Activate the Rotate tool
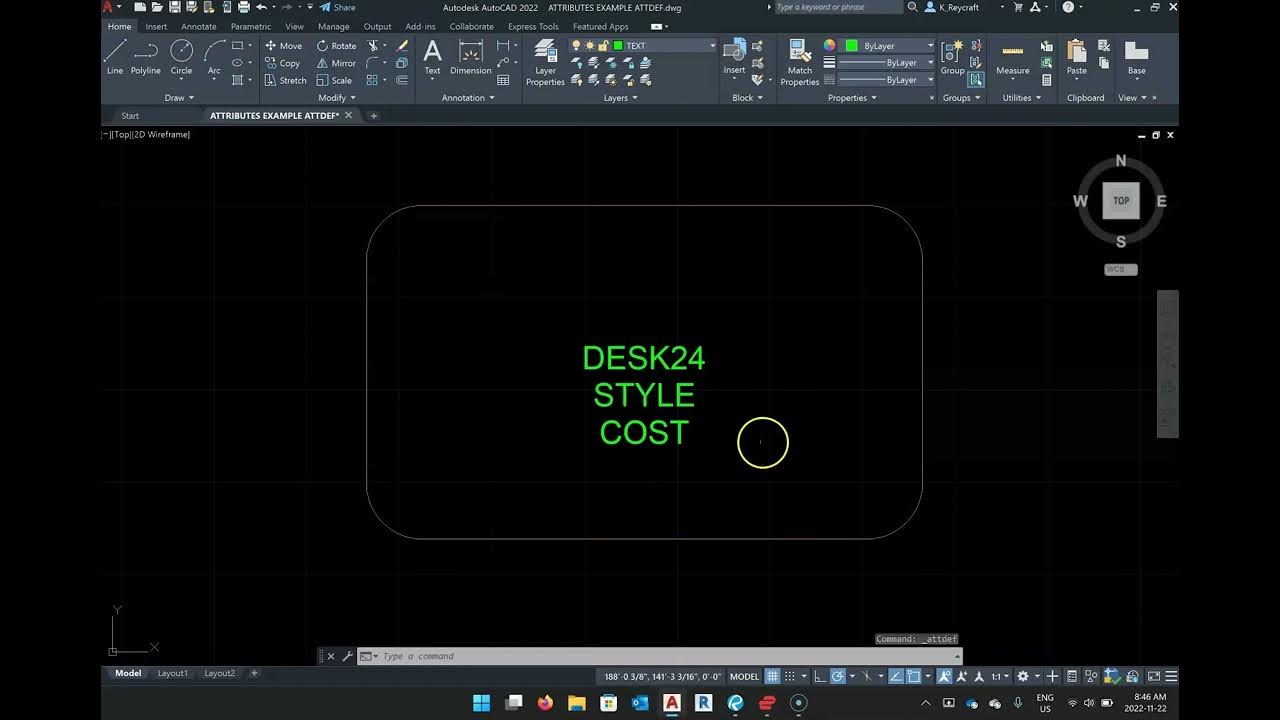 click(336, 46)
